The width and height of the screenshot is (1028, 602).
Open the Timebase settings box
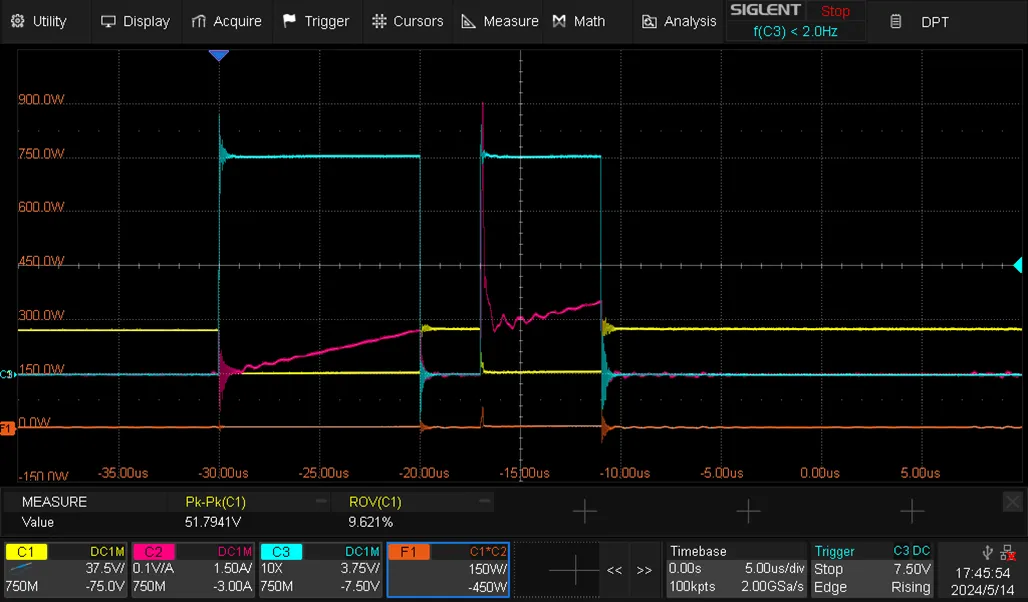(x=735, y=569)
